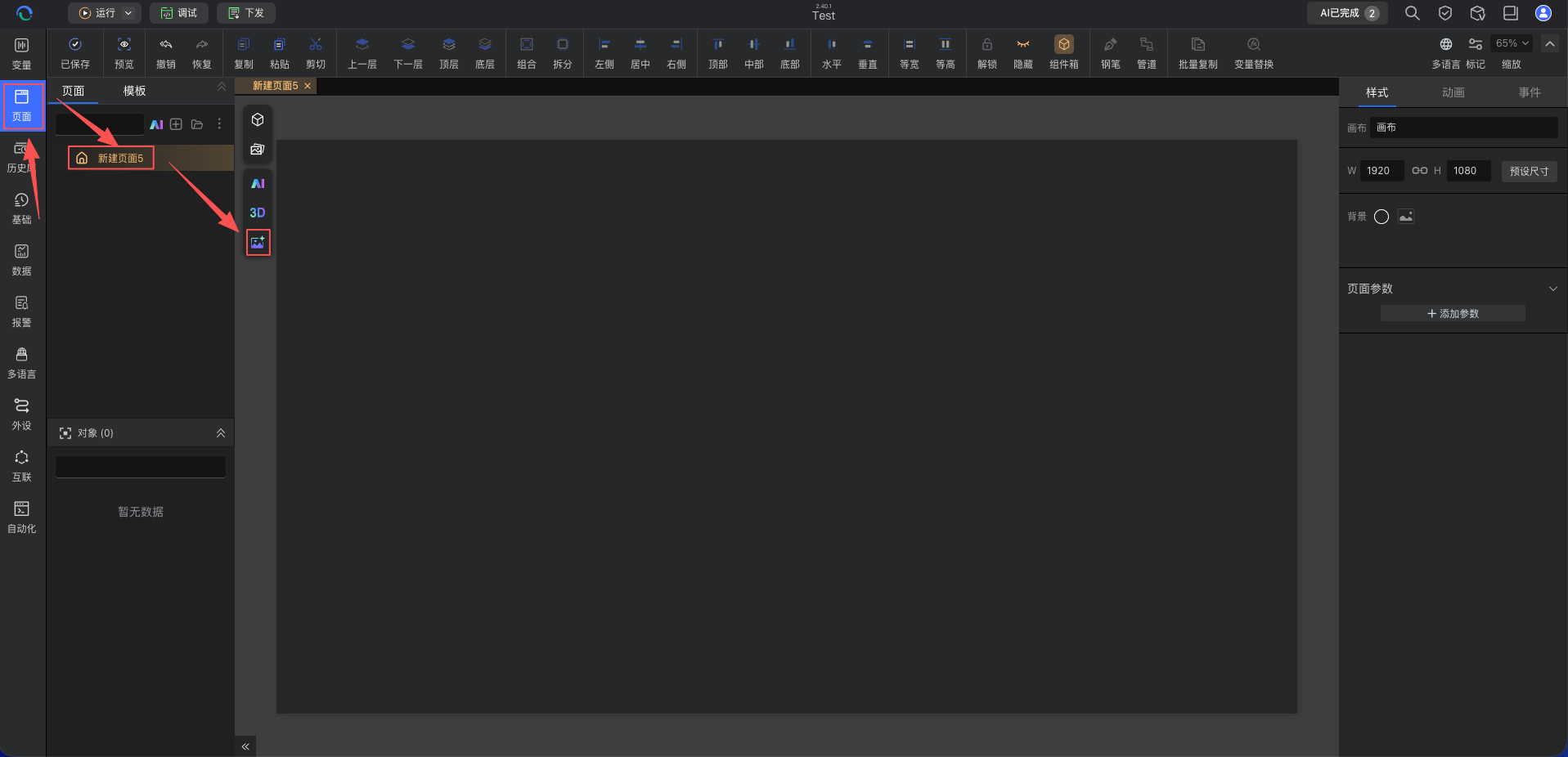This screenshot has height=757, width=1568.
Task: Open the 组件箱 component box
Action: pyautogui.click(x=1063, y=53)
